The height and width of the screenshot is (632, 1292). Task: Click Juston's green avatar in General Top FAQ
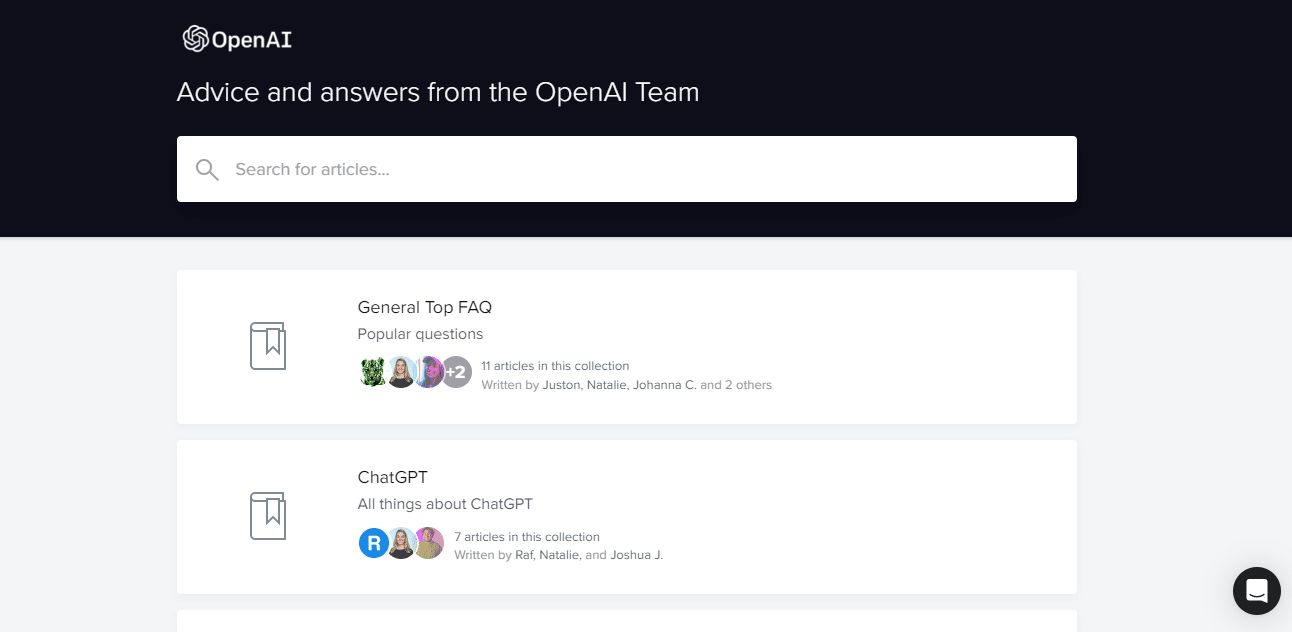point(373,372)
